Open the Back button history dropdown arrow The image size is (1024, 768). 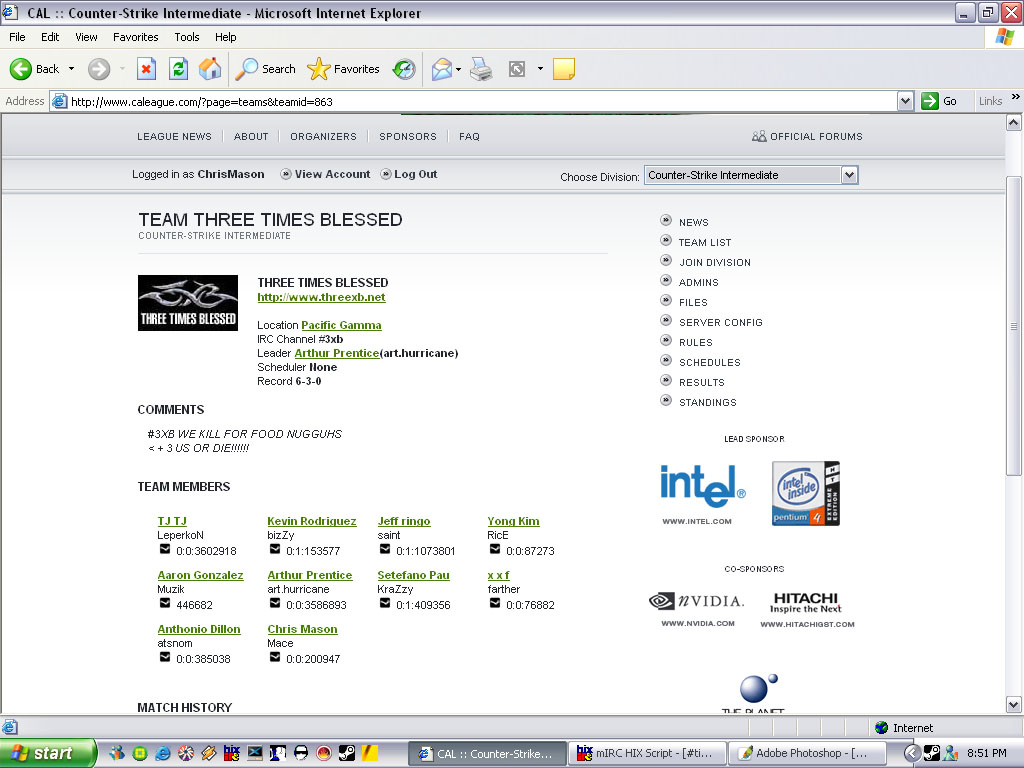click(x=71, y=69)
